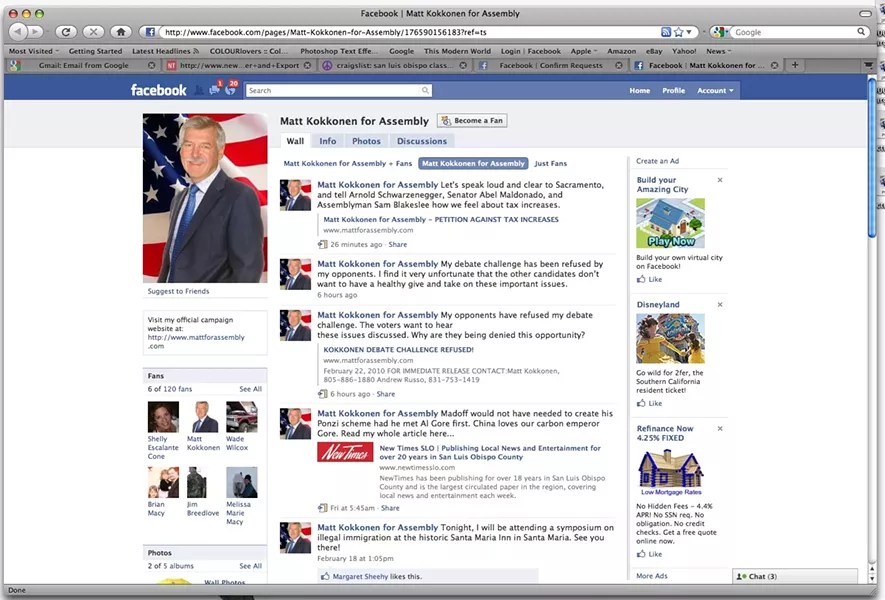Open Wade Wilcox fan thumbnail
Screen dimensions: 885x600
pos(242,417)
